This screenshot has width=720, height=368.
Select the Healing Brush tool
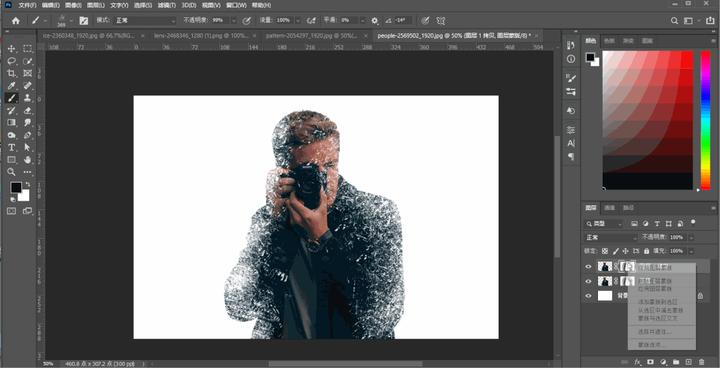coord(28,86)
